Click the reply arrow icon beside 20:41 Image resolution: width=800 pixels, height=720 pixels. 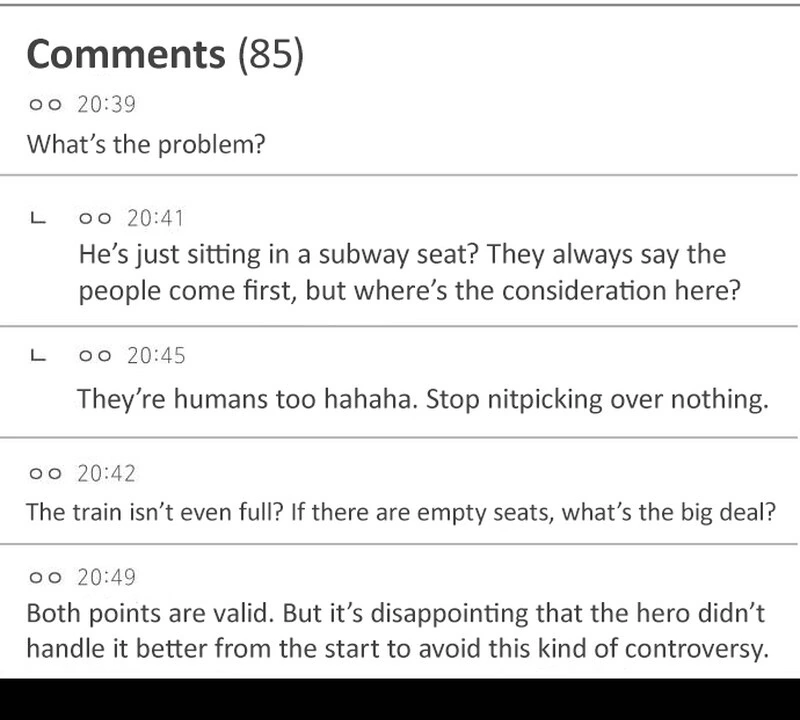38,217
